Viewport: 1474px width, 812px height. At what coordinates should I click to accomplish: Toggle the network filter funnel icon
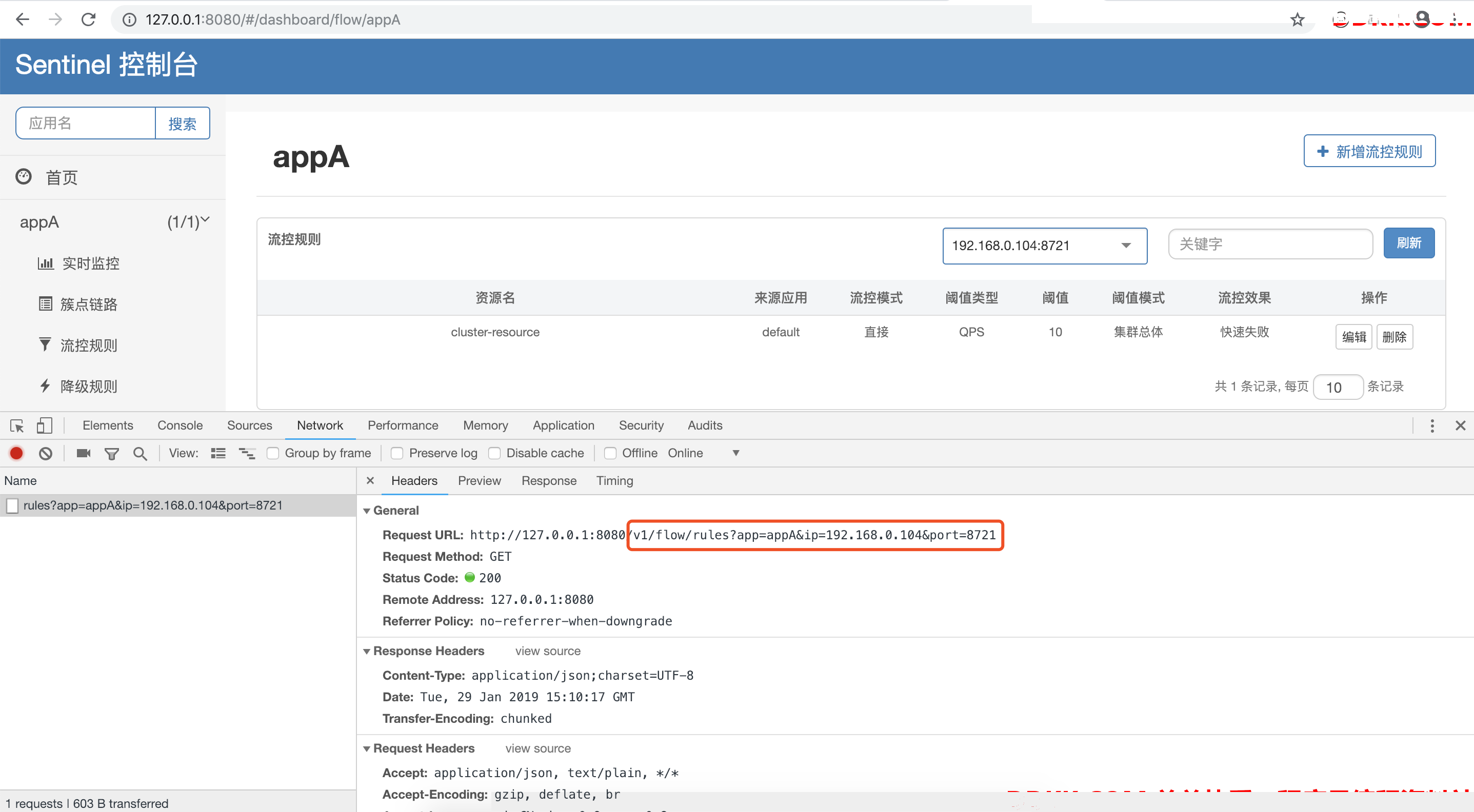[x=112, y=454]
